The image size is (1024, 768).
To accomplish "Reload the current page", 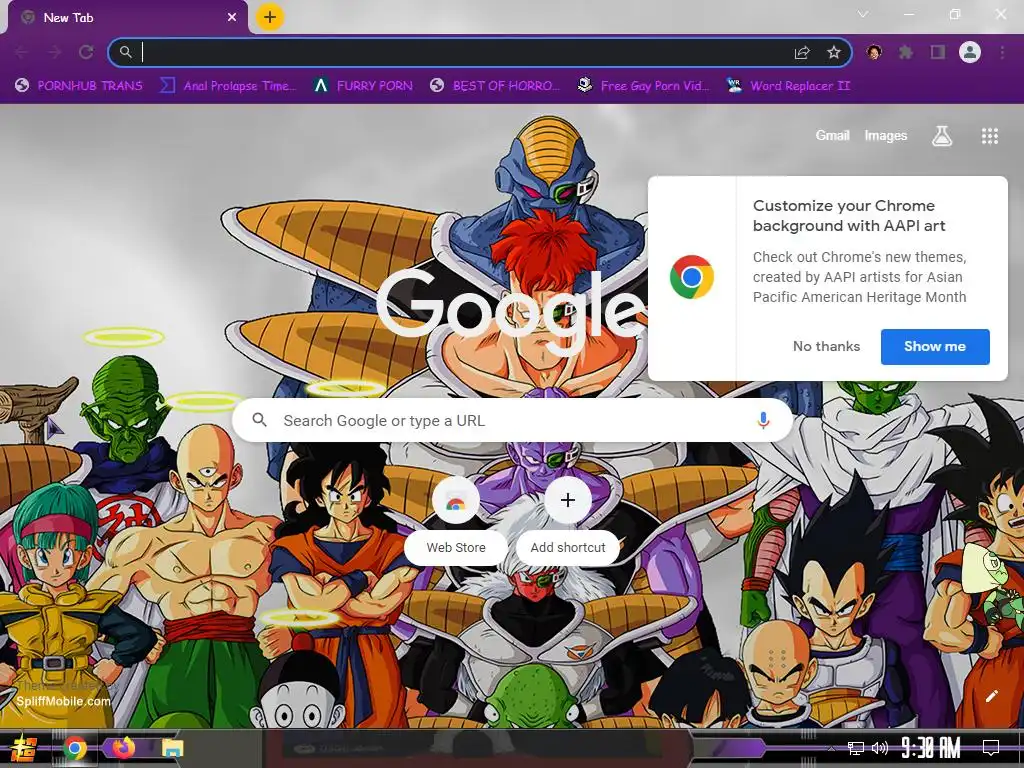I will pos(86,52).
